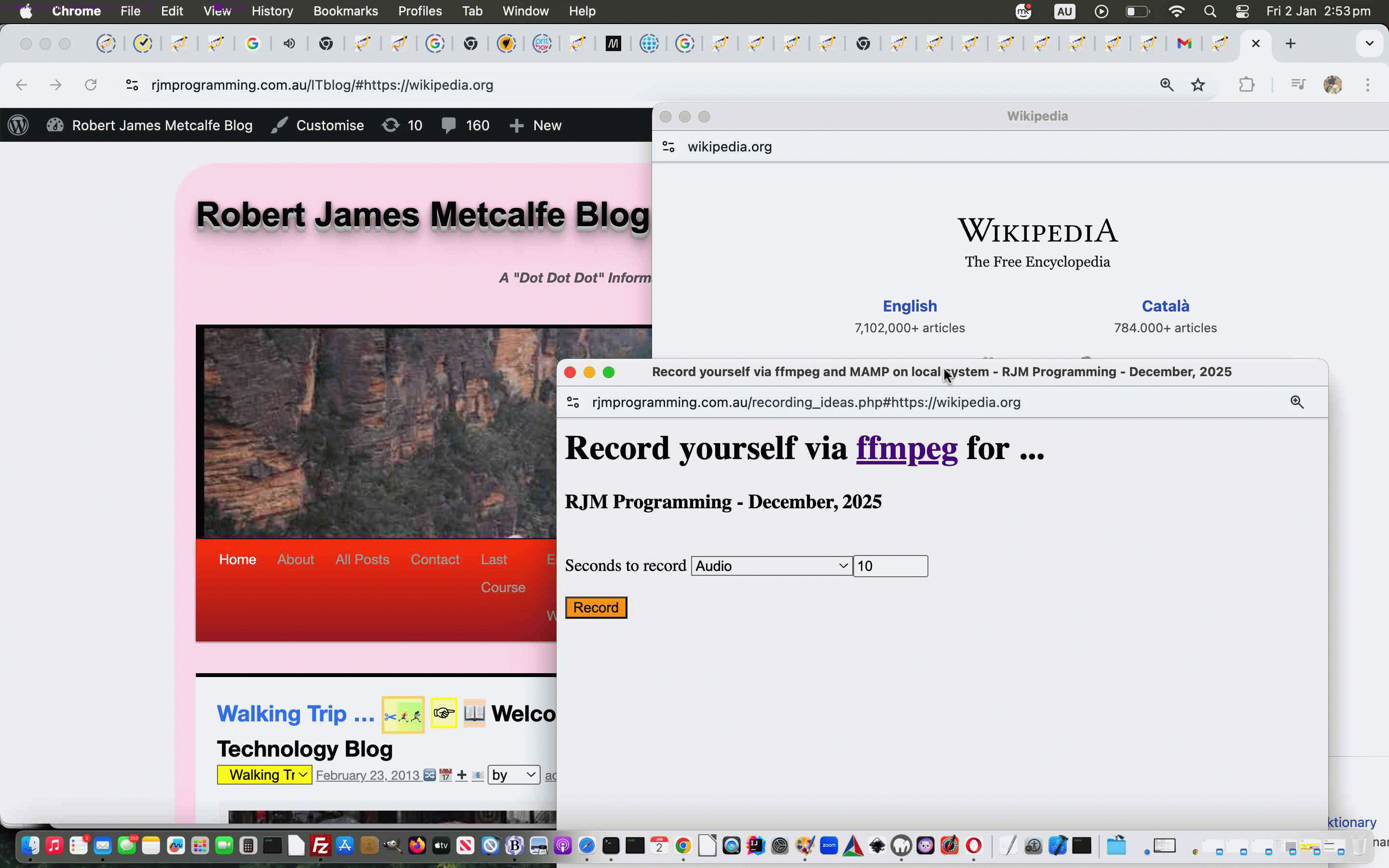Open the ffmpeg link
1389x868 pixels.
[906, 449]
